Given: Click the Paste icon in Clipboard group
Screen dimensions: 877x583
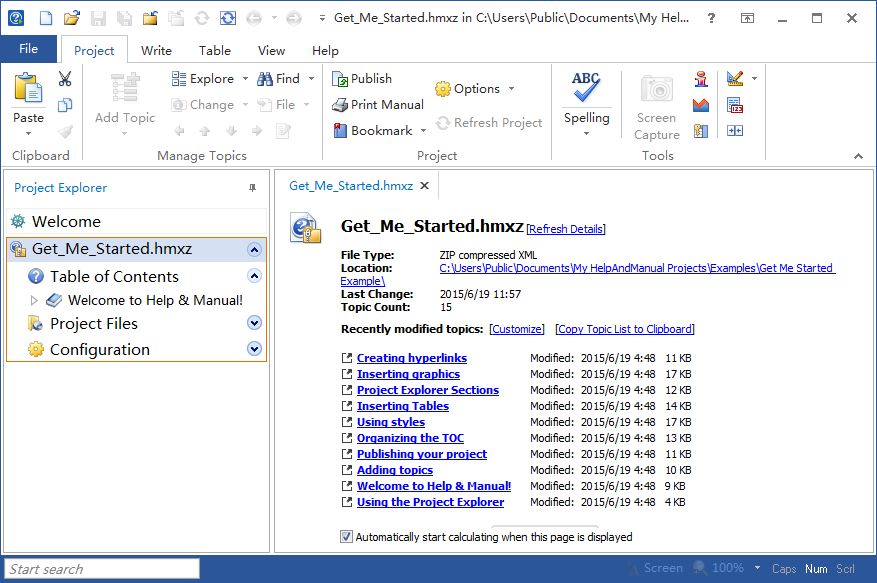Looking at the screenshot, I should pyautogui.click(x=28, y=89).
